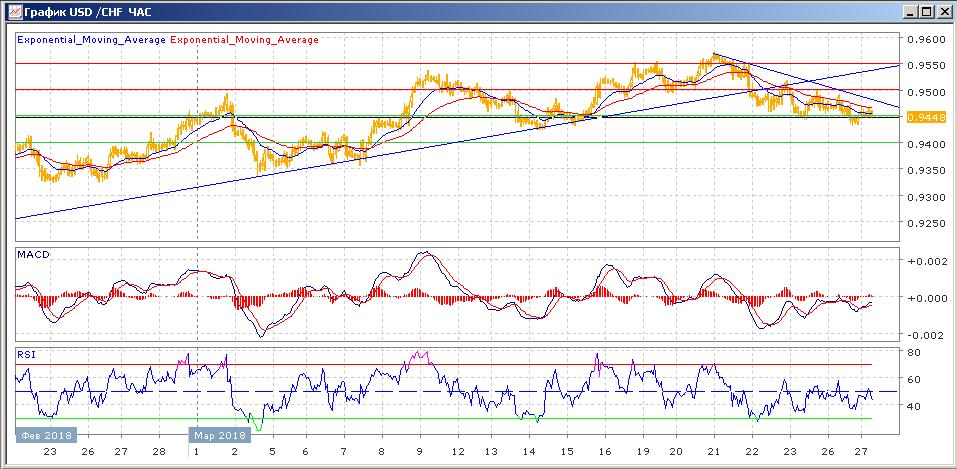Viewport: 957px width, 469px height.
Task: Click the +0.002 MACD scale label
Action: [923, 261]
